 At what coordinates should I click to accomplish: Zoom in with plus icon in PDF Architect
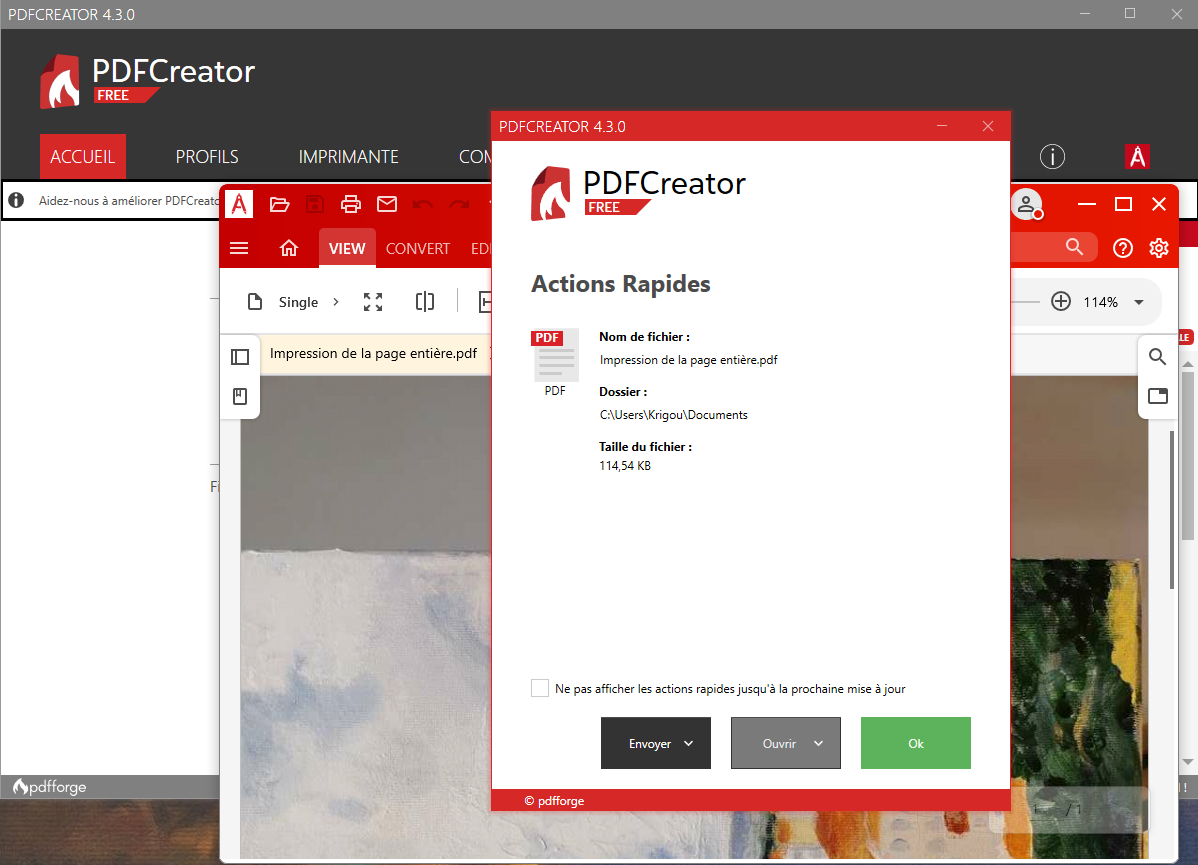coord(1060,302)
